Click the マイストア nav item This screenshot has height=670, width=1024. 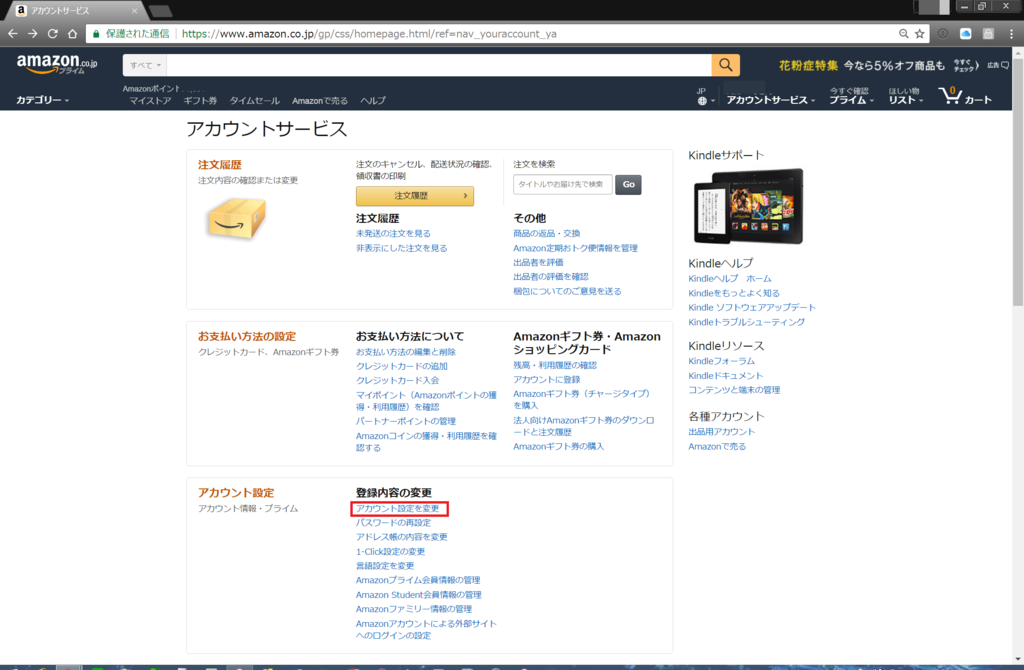point(150,101)
